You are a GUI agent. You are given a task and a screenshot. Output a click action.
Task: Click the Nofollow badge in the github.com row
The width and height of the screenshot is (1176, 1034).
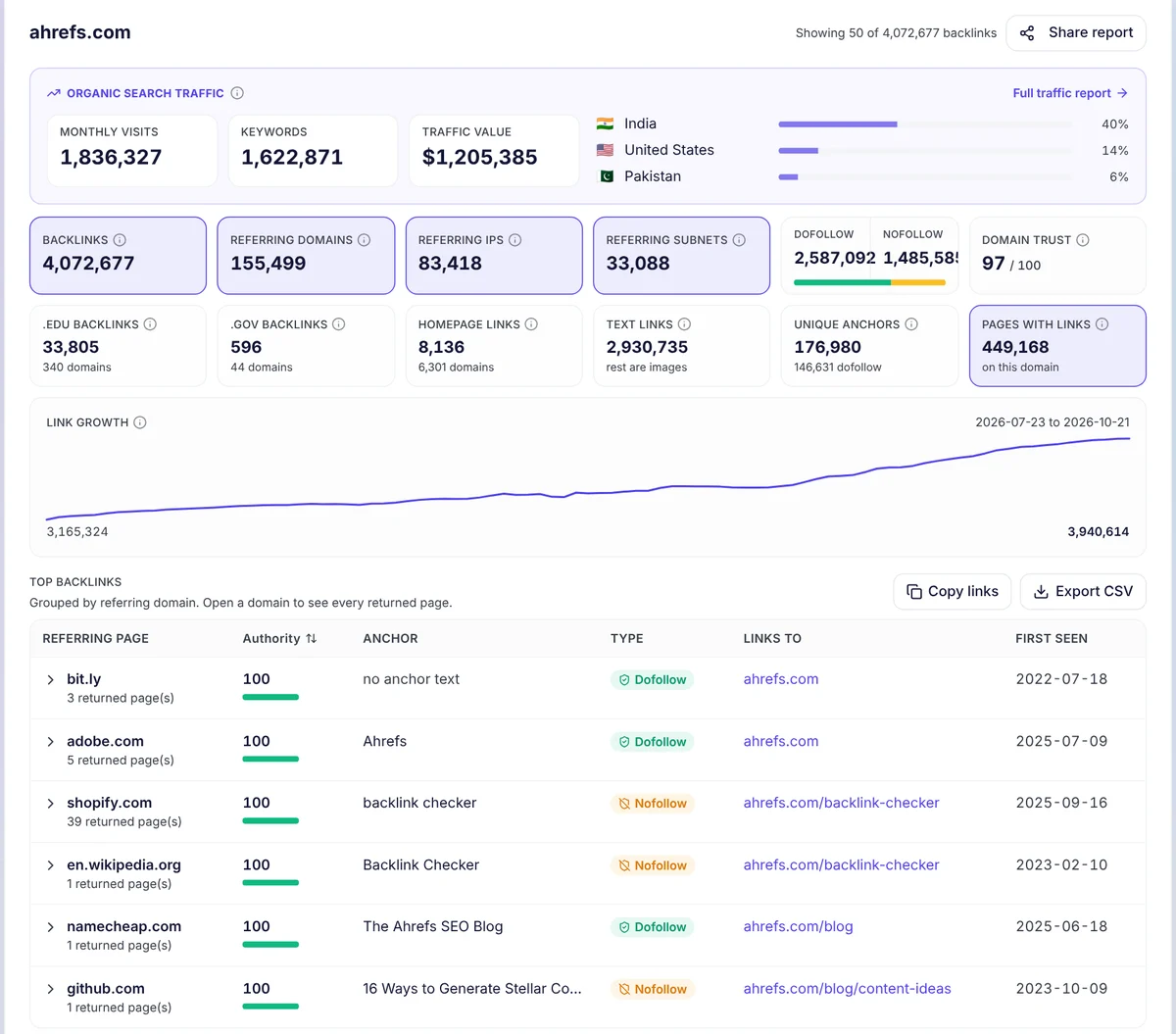[x=652, y=990]
